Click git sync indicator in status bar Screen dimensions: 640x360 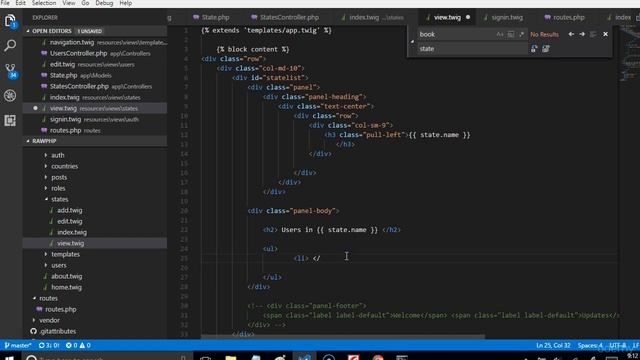(49, 345)
